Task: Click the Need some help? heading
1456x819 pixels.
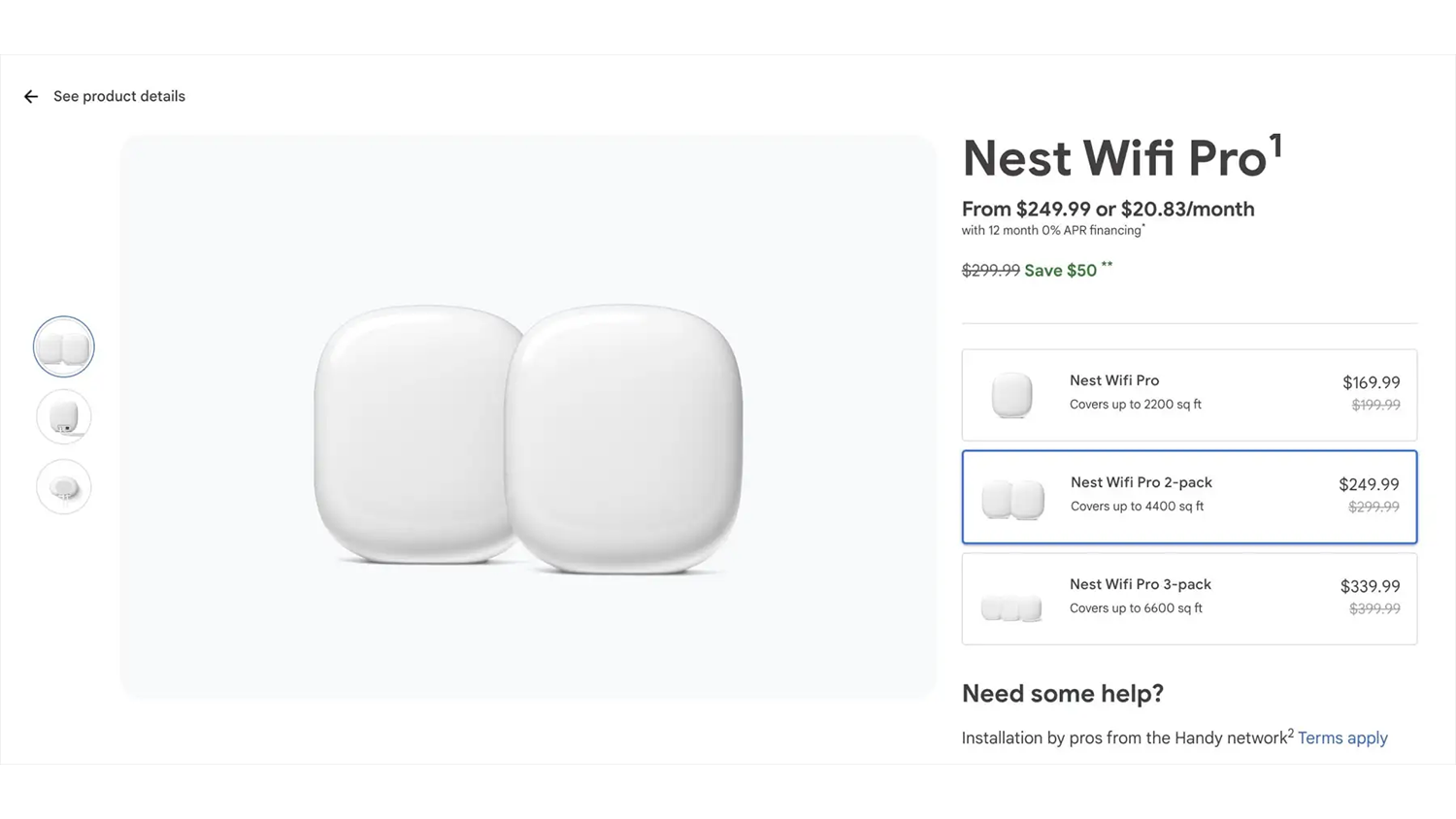Action: 1062,694
